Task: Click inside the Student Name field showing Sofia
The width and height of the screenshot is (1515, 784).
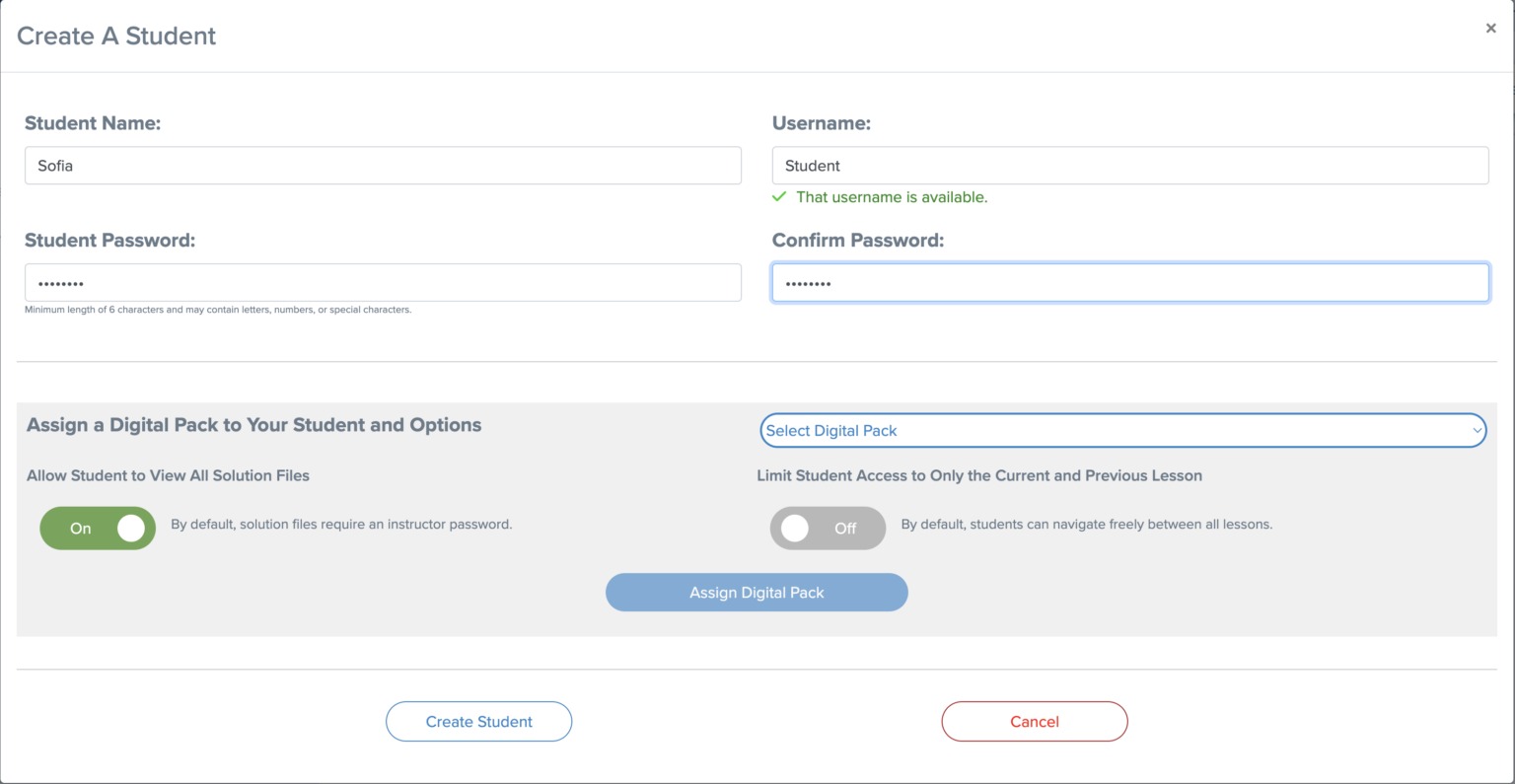Action: (x=383, y=165)
